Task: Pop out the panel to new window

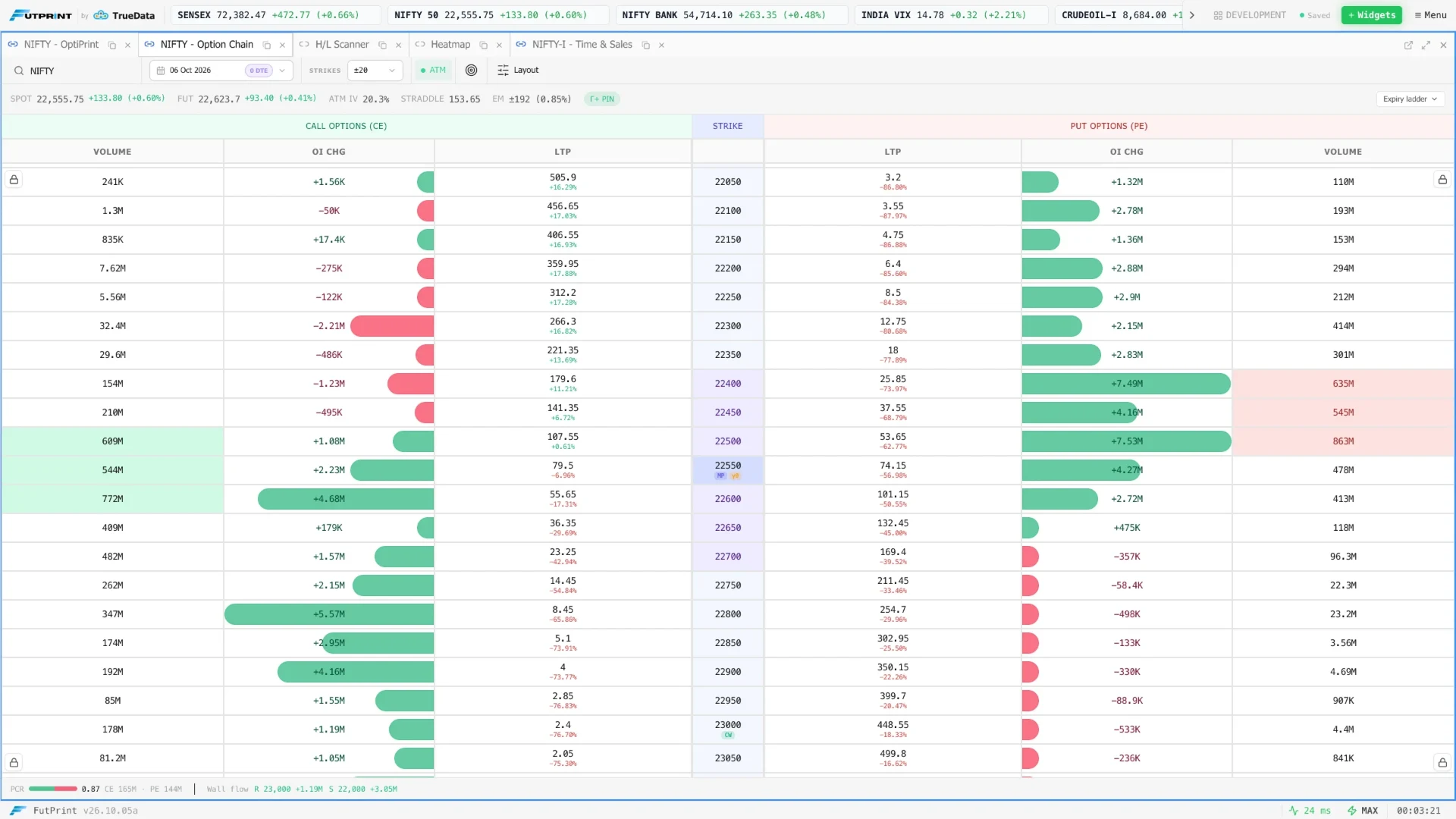Action: [x=1408, y=45]
